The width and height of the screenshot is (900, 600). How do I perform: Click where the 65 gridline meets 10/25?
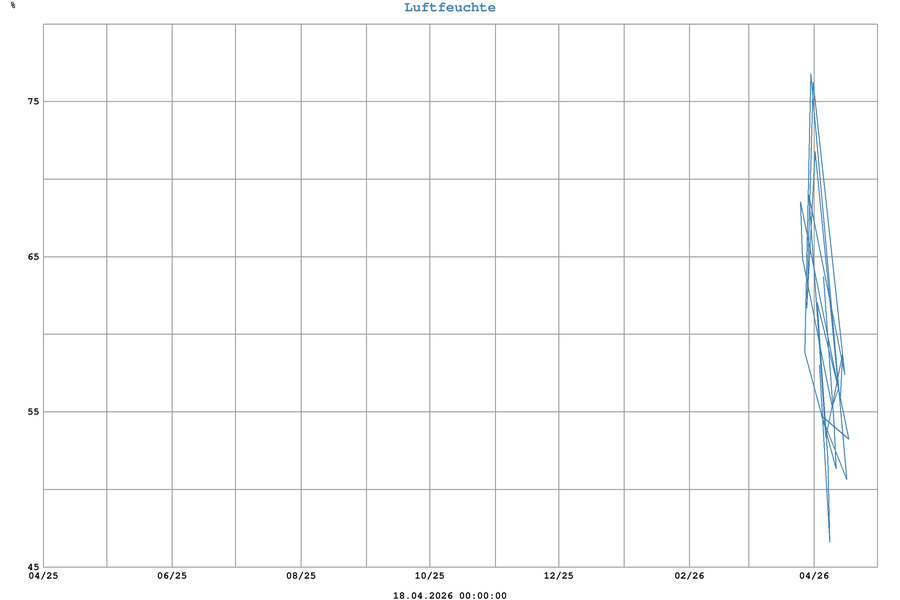pos(430,257)
